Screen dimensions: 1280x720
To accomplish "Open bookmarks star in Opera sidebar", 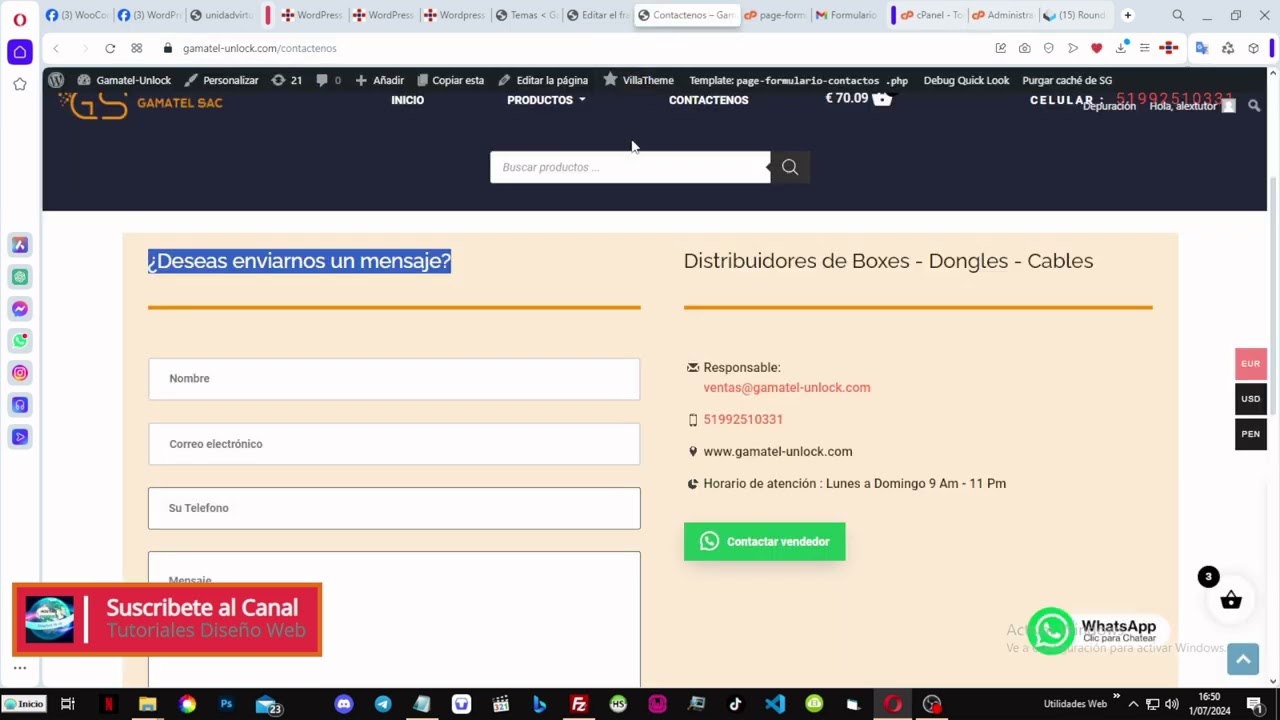I will (20, 85).
